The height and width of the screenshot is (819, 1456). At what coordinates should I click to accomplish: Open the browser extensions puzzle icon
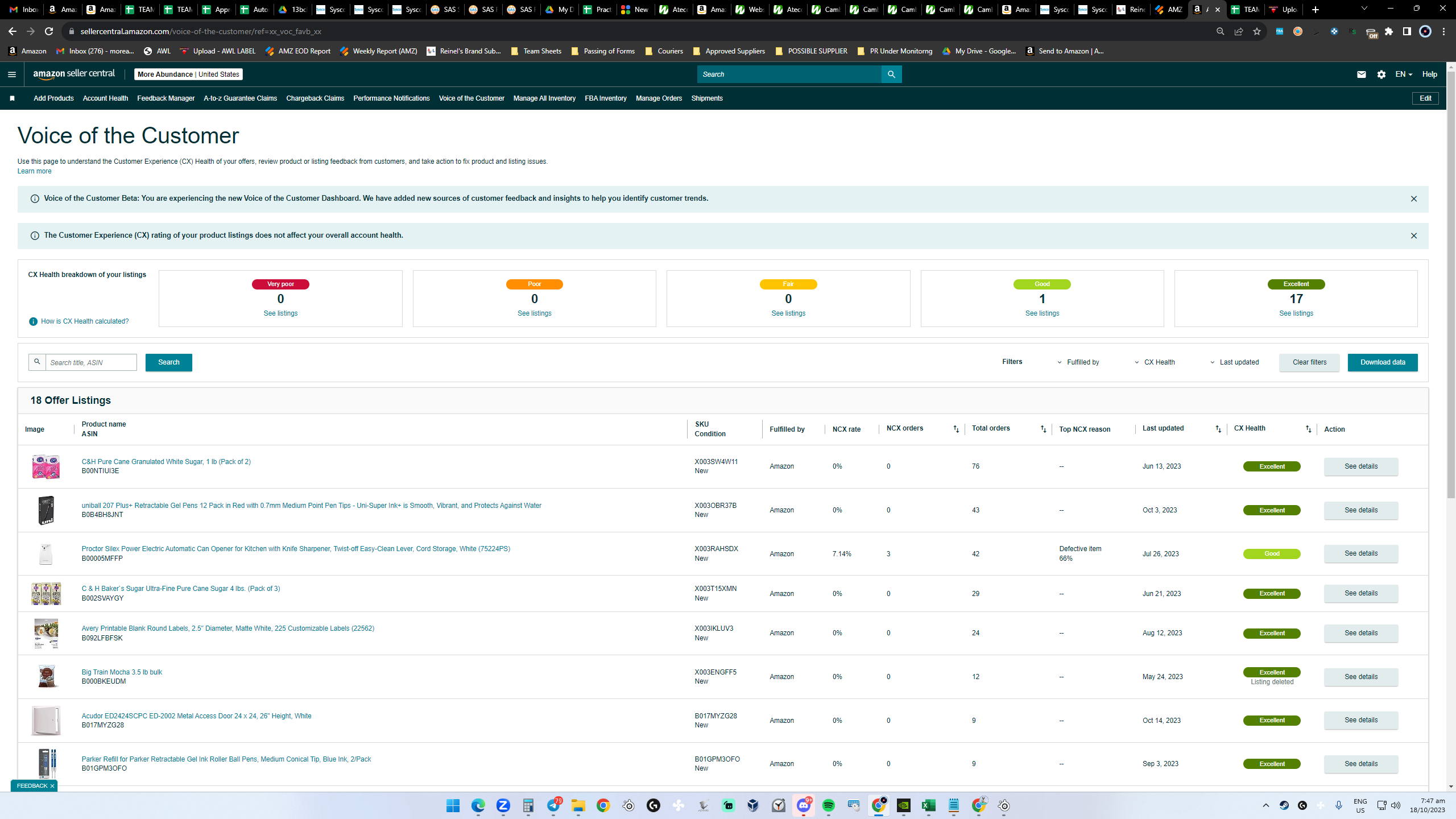[x=1389, y=31]
